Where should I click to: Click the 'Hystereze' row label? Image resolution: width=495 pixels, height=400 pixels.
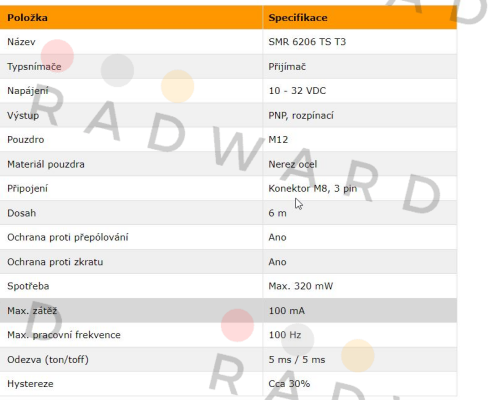pos(30,384)
